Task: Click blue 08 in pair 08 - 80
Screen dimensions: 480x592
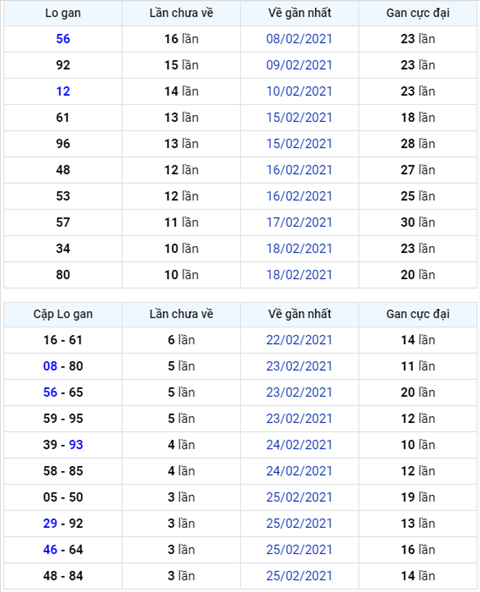Action: click(x=50, y=366)
